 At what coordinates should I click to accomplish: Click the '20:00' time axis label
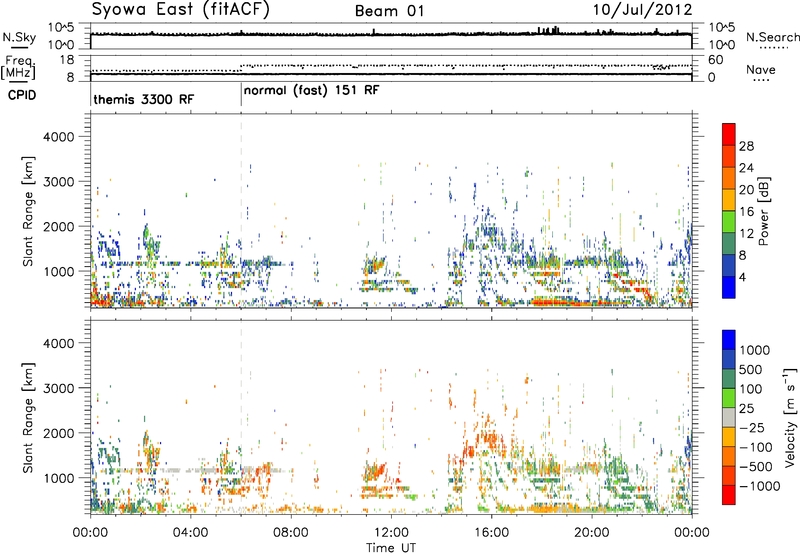click(592, 533)
